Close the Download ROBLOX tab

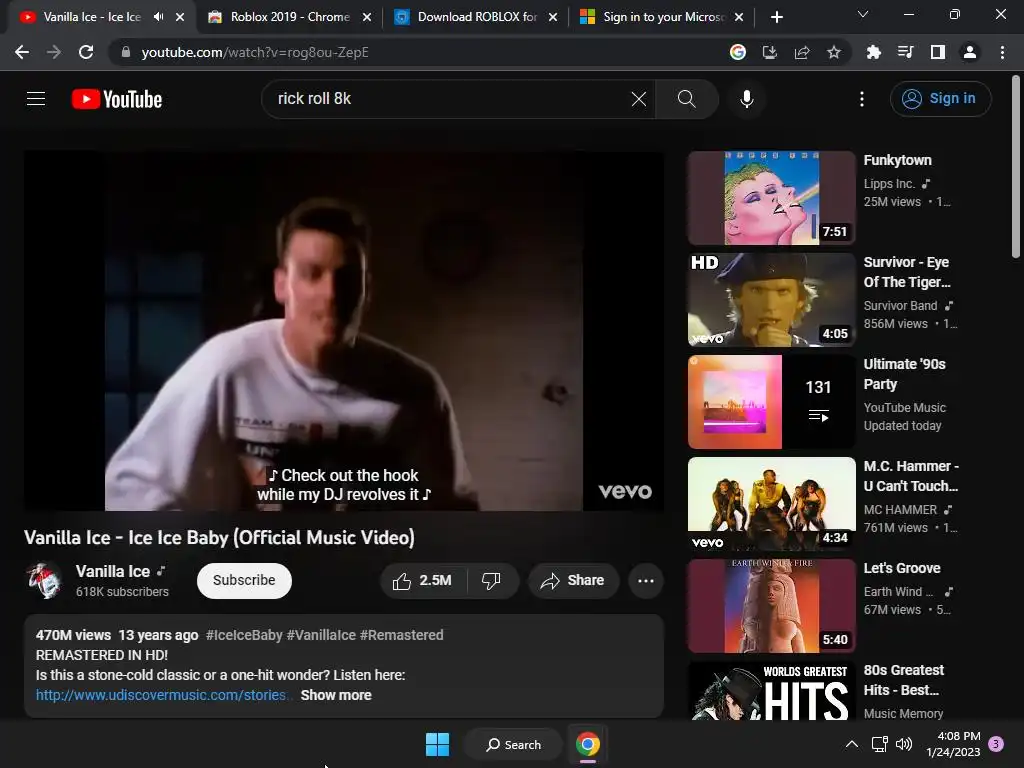(x=553, y=17)
